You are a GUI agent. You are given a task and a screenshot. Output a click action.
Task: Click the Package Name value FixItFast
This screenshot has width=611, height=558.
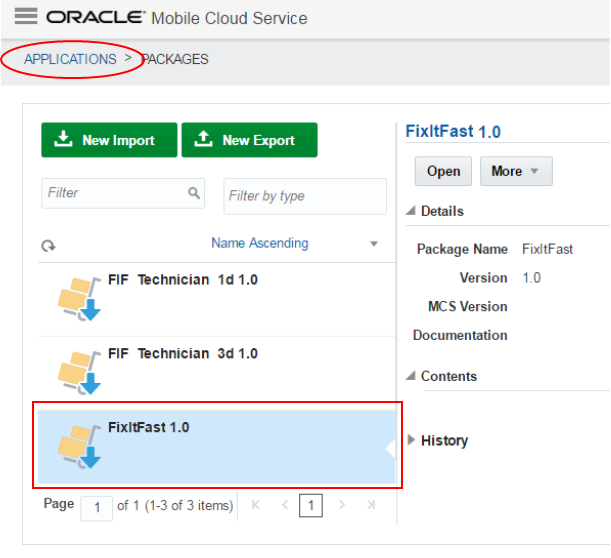[x=547, y=249]
